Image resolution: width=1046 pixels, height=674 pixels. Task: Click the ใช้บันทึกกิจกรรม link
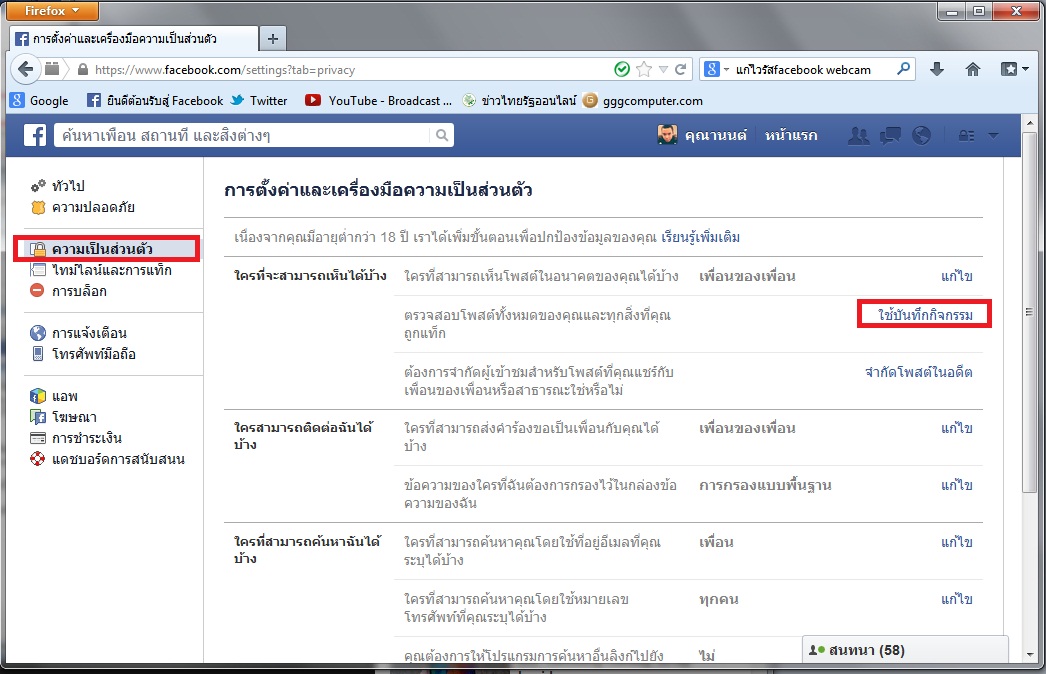[925, 314]
